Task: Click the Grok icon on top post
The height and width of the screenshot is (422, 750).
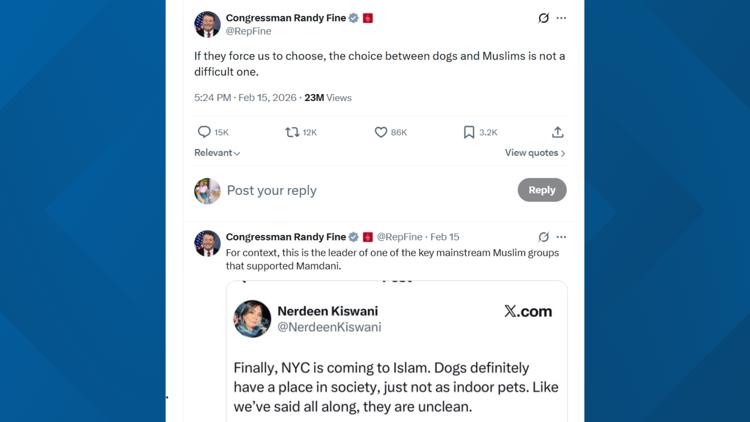Action: point(543,18)
